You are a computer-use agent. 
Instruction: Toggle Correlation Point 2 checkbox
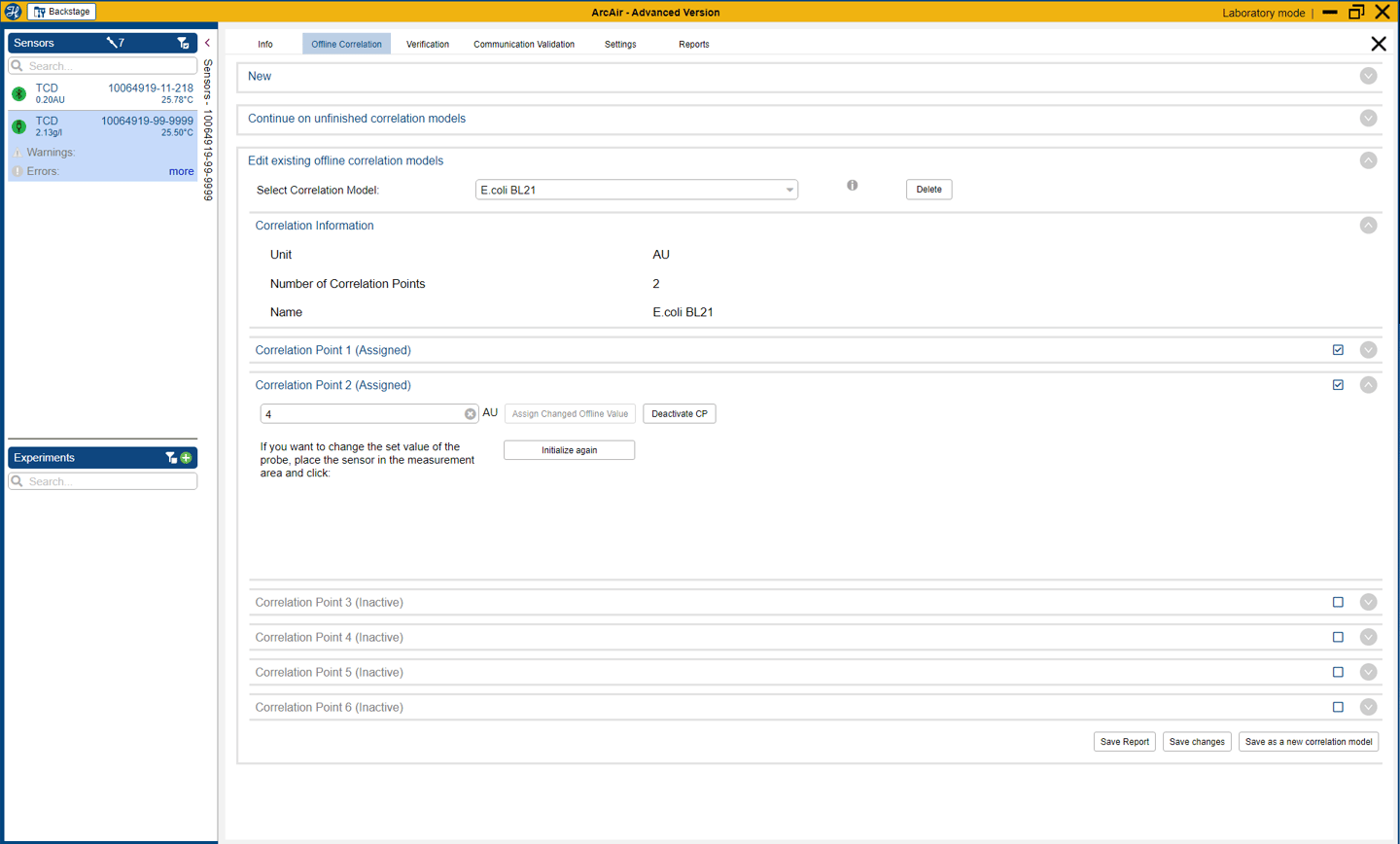click(x=1338, y=385)
